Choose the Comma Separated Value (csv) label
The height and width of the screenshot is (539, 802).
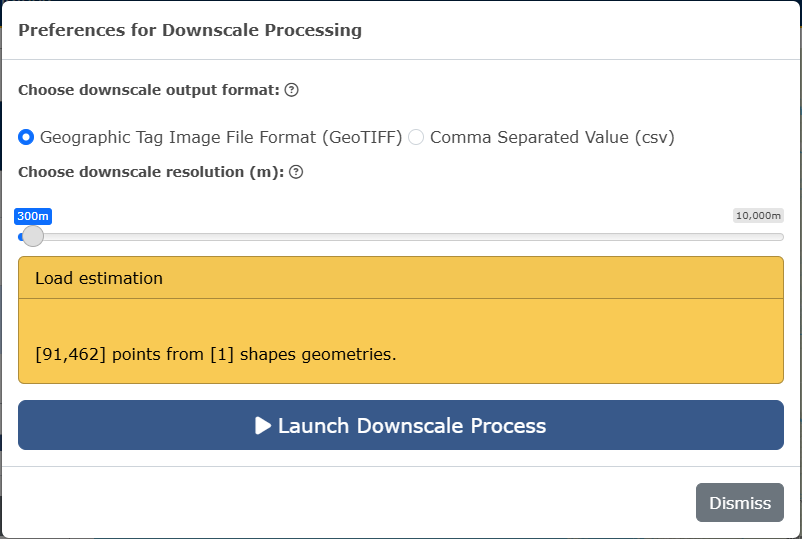552,137
